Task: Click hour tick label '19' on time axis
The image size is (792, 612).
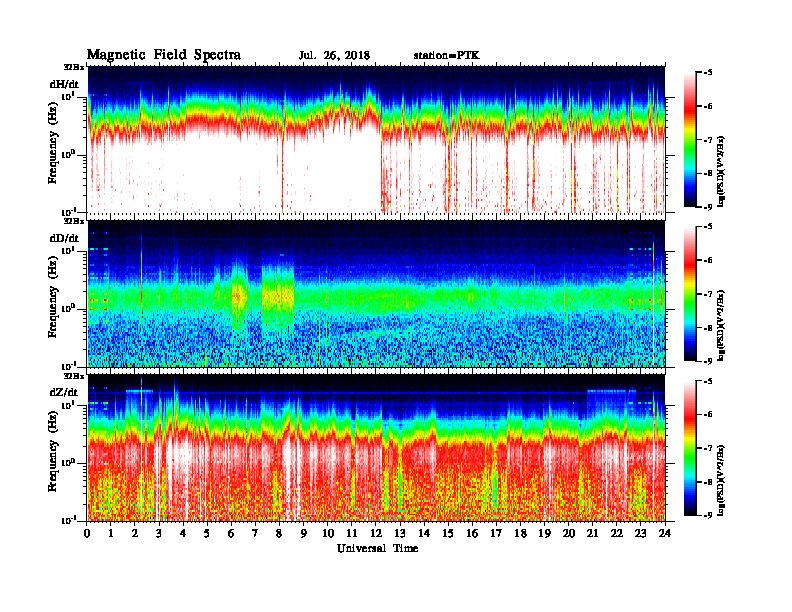Action: point(544,533)
